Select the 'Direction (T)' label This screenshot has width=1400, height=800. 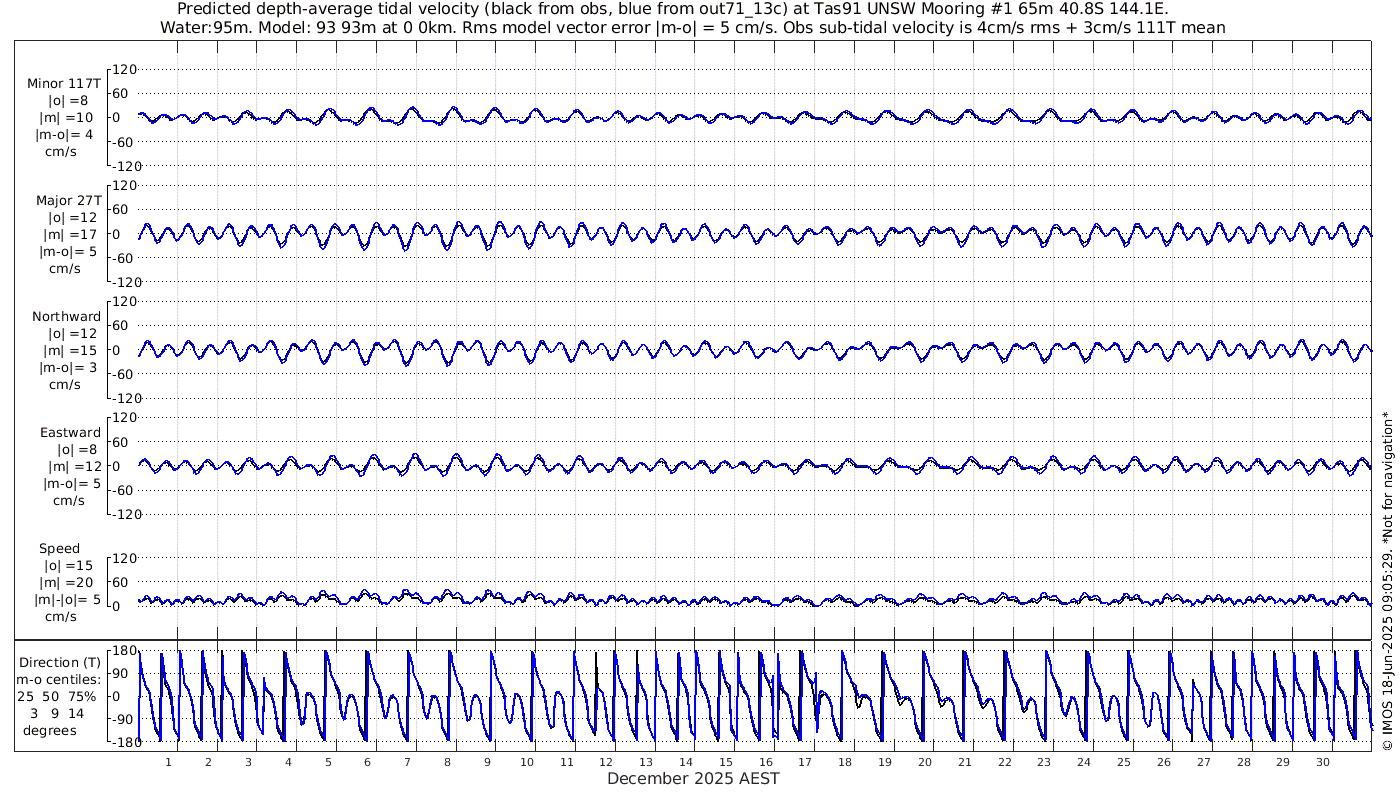[x=60, y=662]
